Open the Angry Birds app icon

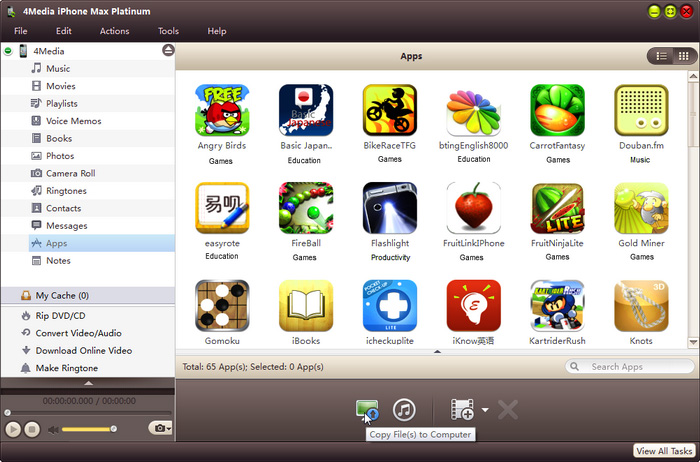pos(222,110)
